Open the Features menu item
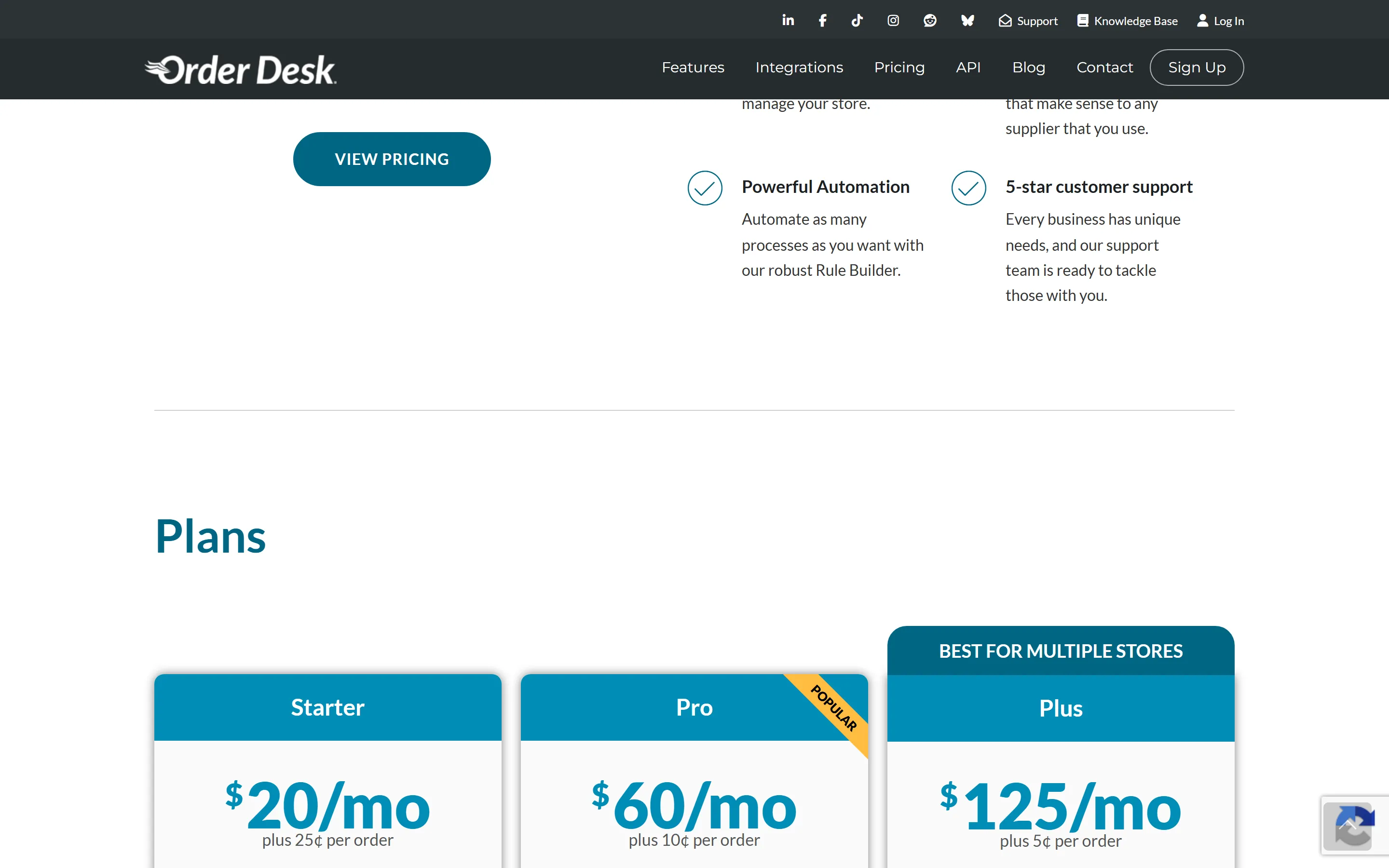The image size is (1389, 868). click(693, 67)
